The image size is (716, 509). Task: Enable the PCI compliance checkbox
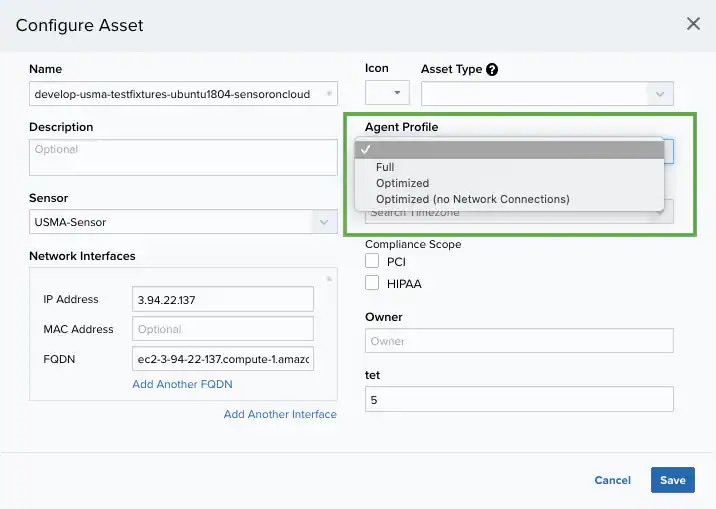click(372, 261)
